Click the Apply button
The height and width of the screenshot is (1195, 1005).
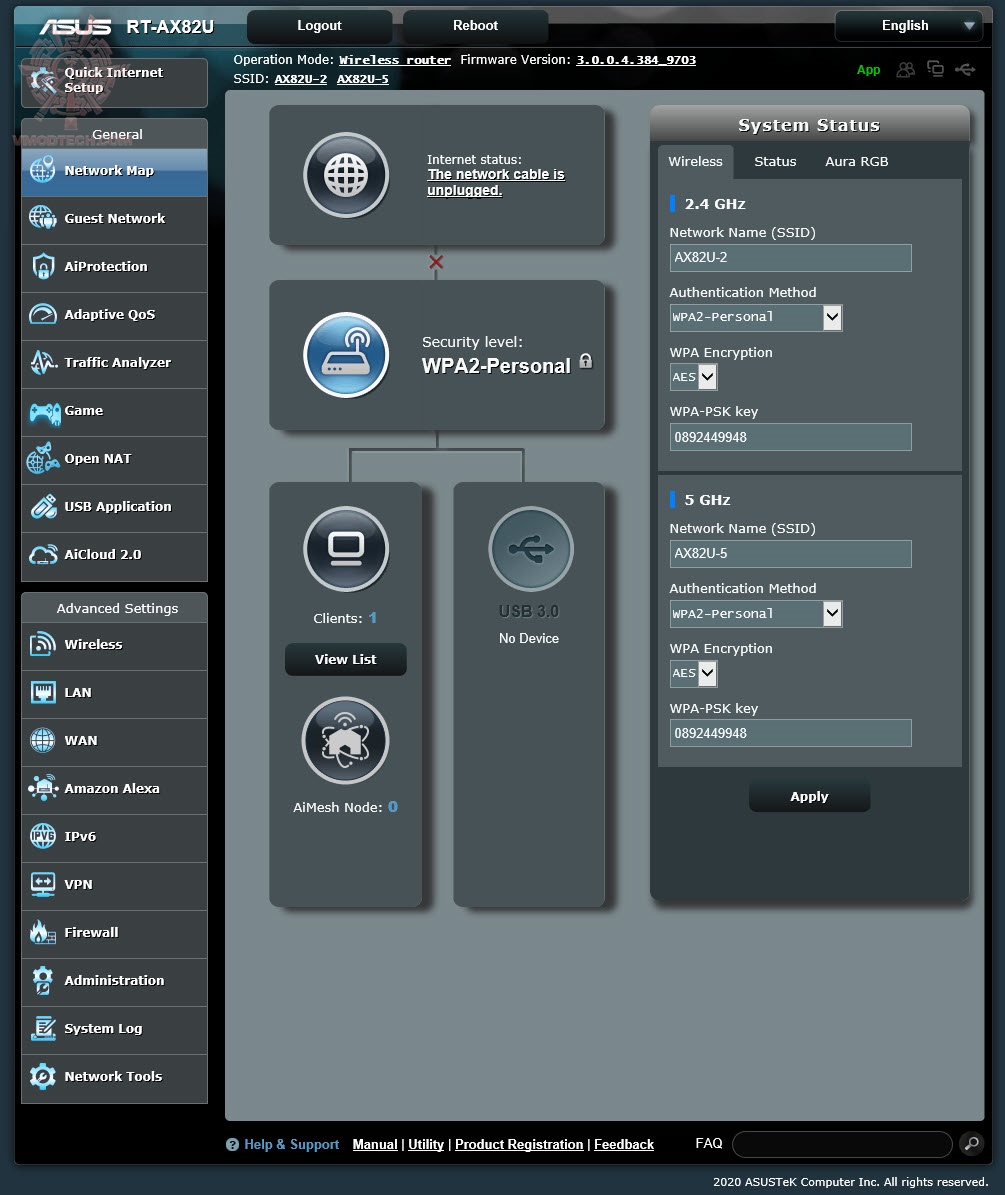tap(809, 796)
